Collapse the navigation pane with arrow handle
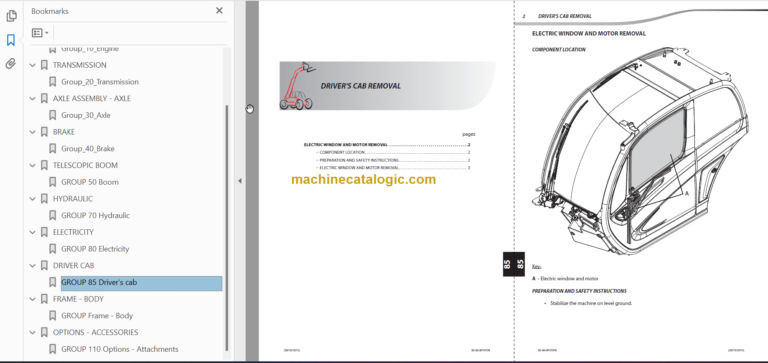This screenshot has height=363, width=768. point(240,181)
